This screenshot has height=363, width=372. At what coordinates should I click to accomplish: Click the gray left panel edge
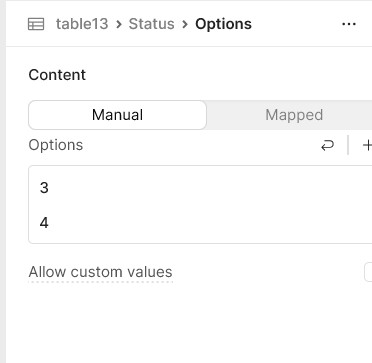(x=3, y=181)
